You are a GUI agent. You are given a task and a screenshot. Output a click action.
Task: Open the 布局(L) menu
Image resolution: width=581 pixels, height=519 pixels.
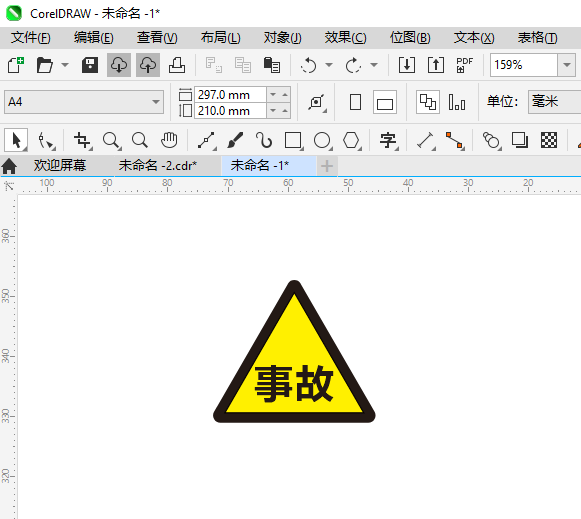[220, 38]
